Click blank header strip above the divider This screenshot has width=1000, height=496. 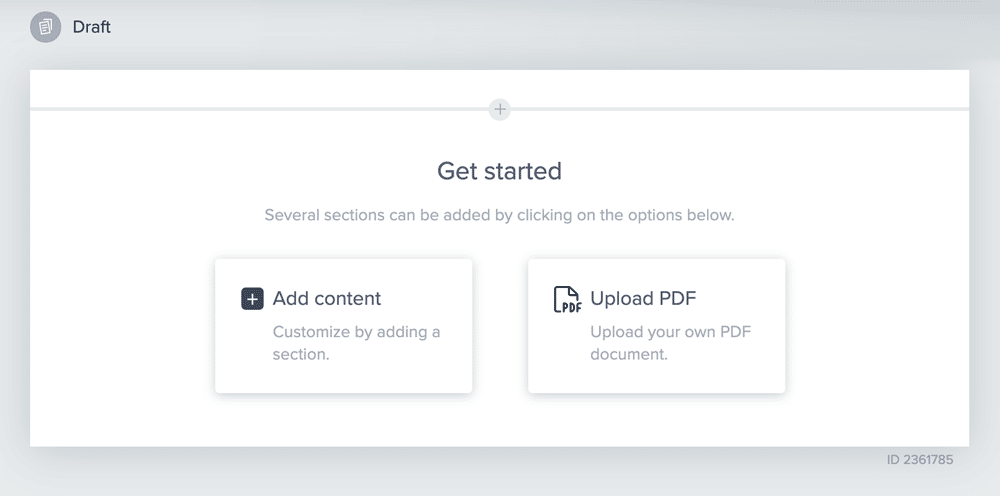(255, 88)
